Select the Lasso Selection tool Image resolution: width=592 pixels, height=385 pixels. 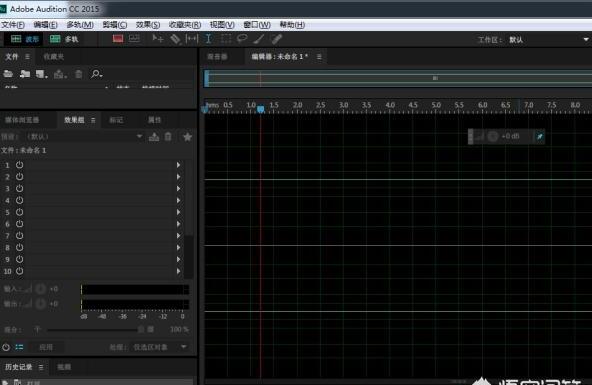(x=242, y=39)
